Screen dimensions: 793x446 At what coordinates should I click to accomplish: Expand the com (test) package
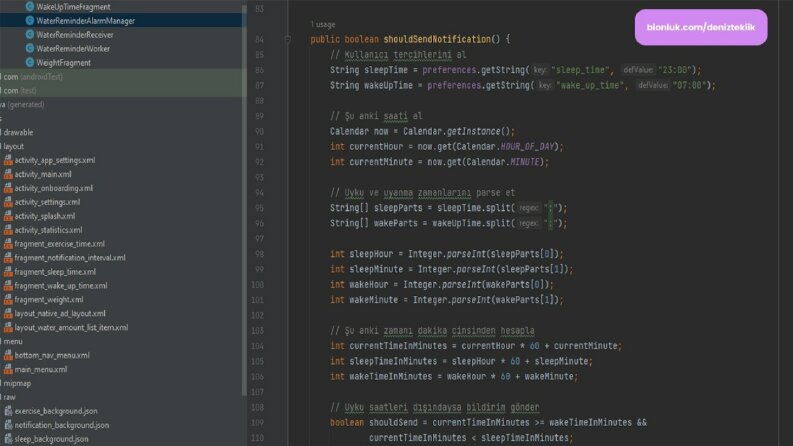(18, 91)
